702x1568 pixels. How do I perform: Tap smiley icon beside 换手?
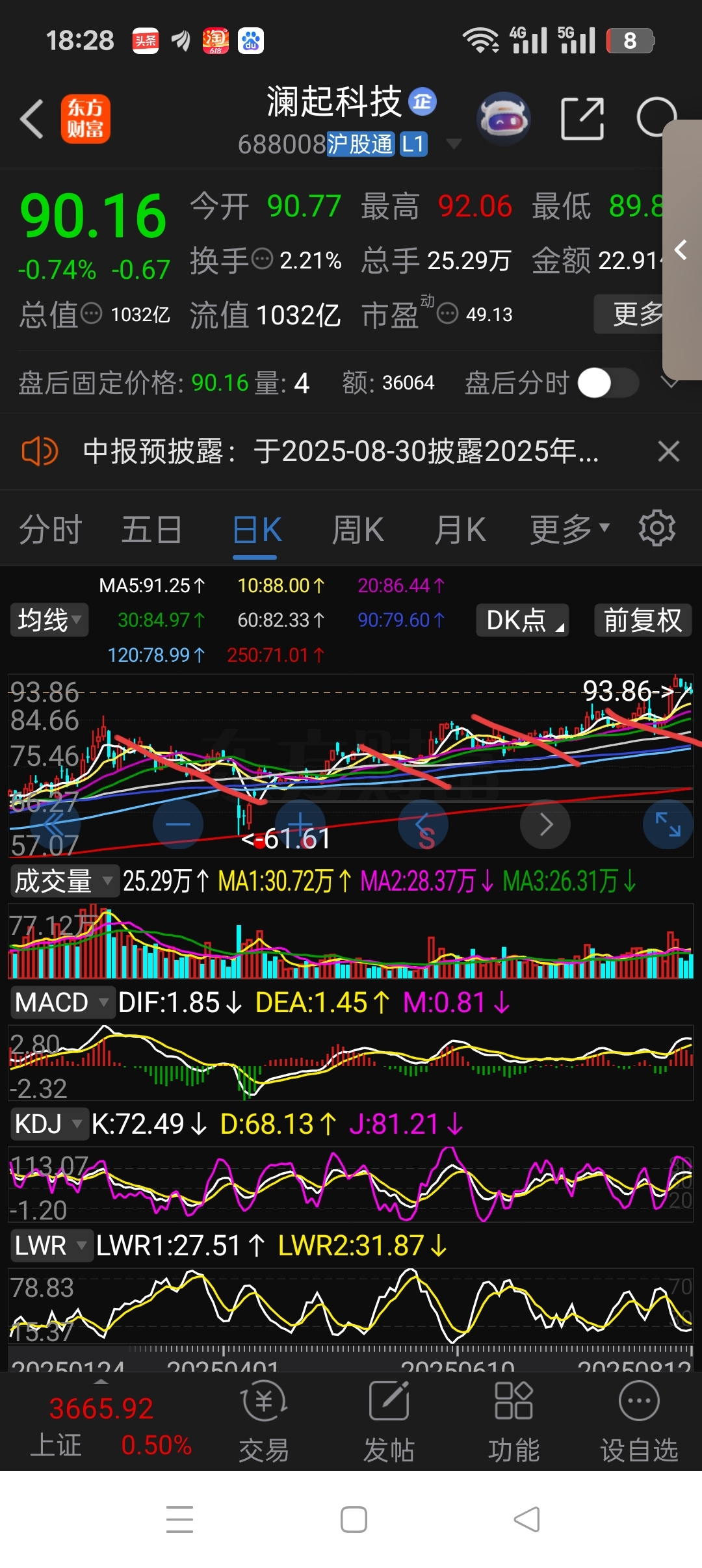(262, 259)
